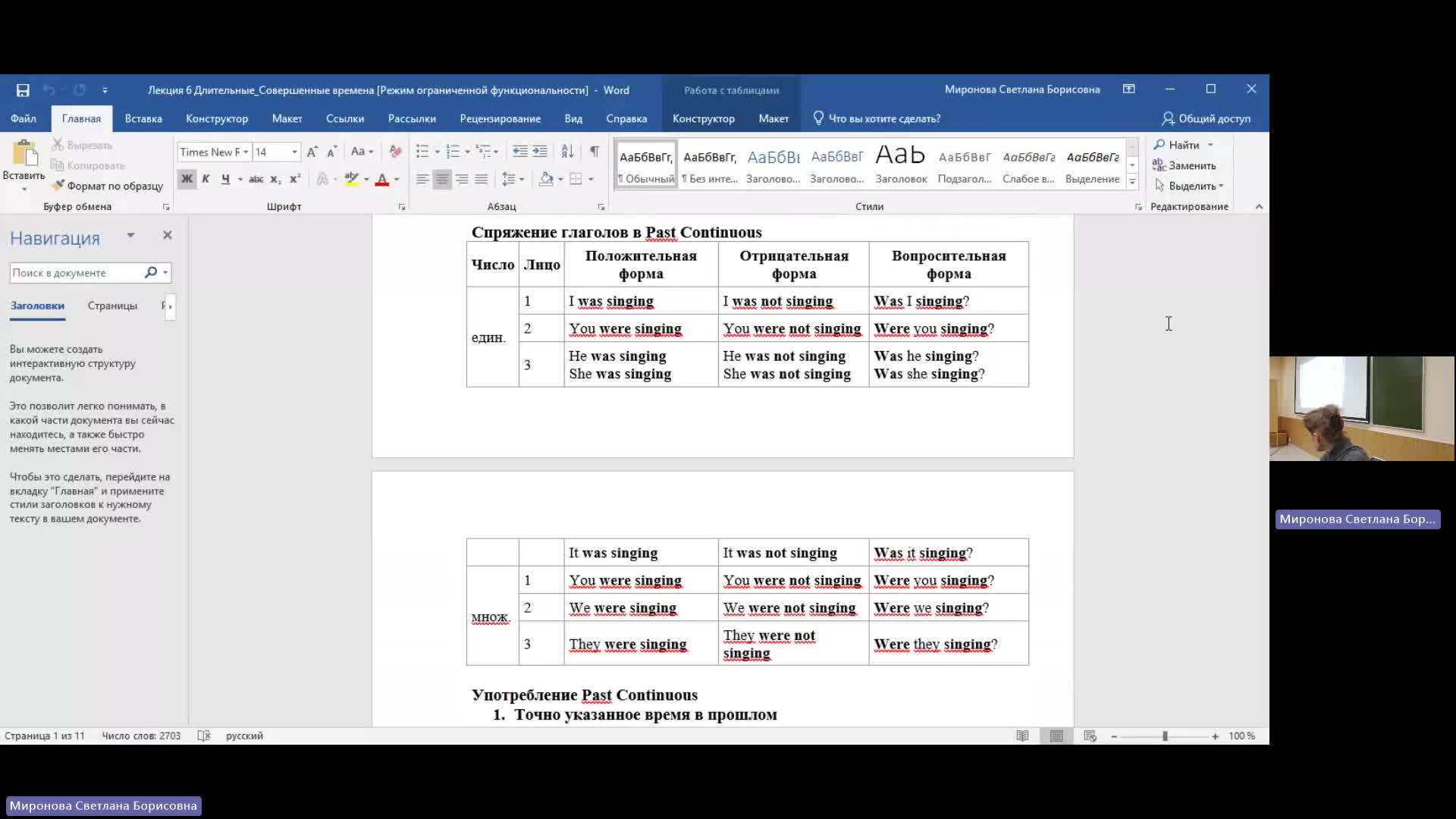Click the zoom in plus button
This screenshot has width=1456, height=819.
coord(1216,736)
